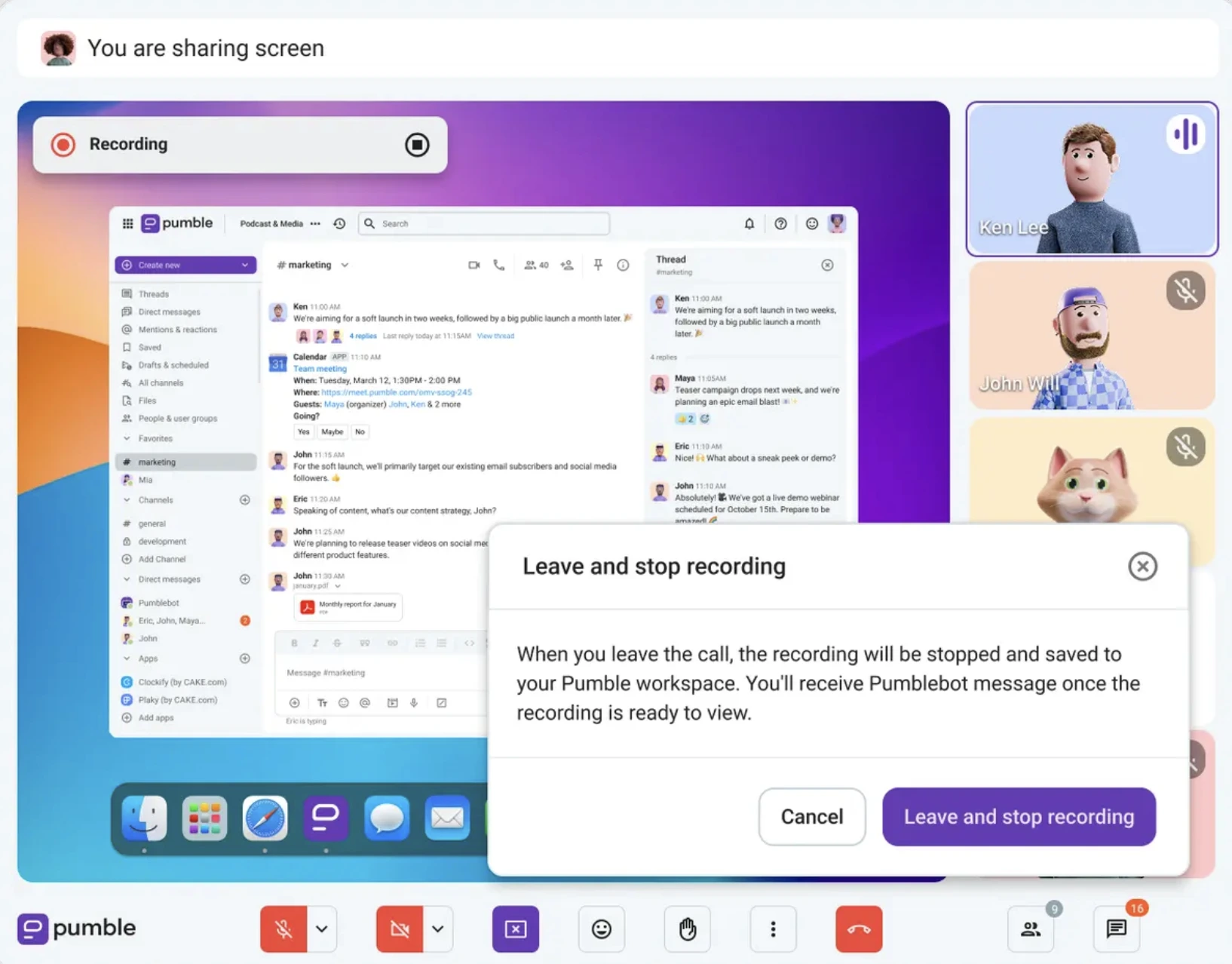Raise hand in the call
The image size is (1232, 964).
coord(688,929)
